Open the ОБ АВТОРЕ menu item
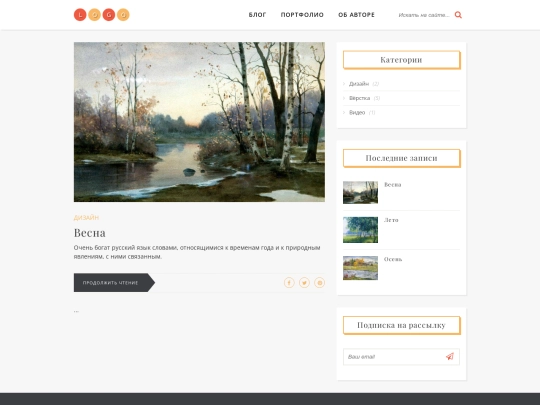This screenshot has width=540, height=405. pos(356,15)
